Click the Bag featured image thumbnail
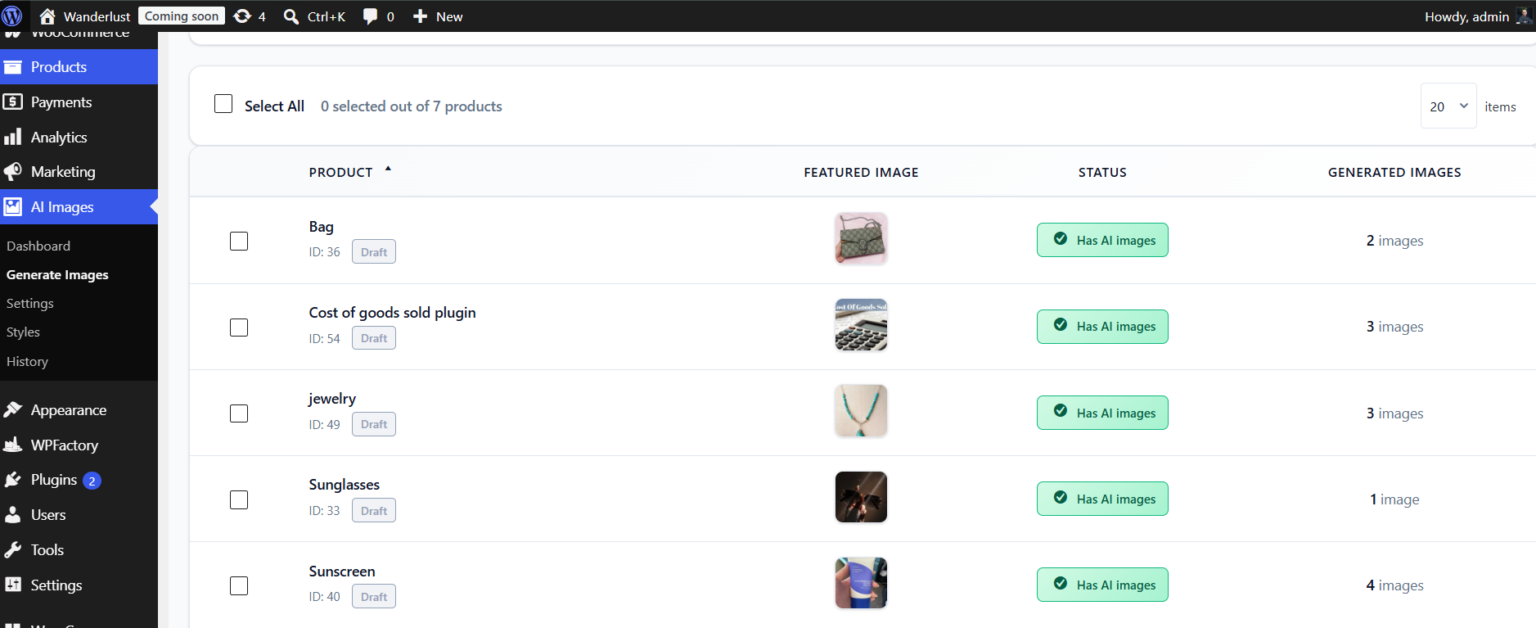This screenshot has height=628, width=1536. pyautogui.click(x=861, y=238)
